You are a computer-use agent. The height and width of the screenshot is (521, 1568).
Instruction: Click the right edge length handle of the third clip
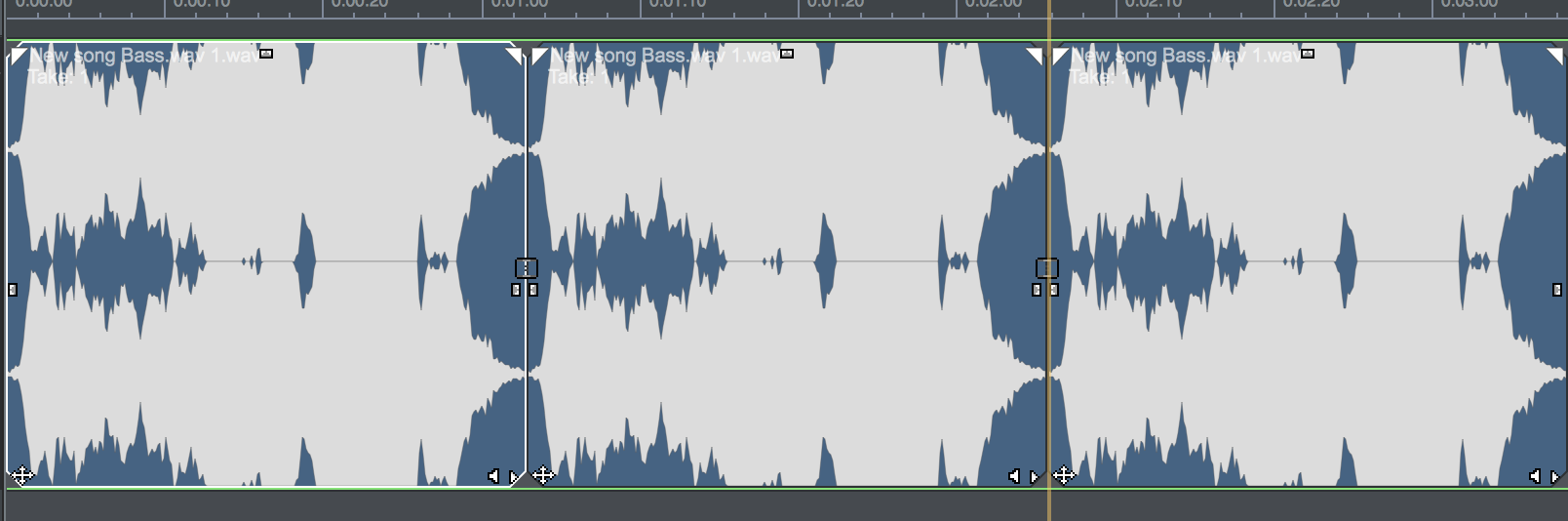tap(1556, 290)
